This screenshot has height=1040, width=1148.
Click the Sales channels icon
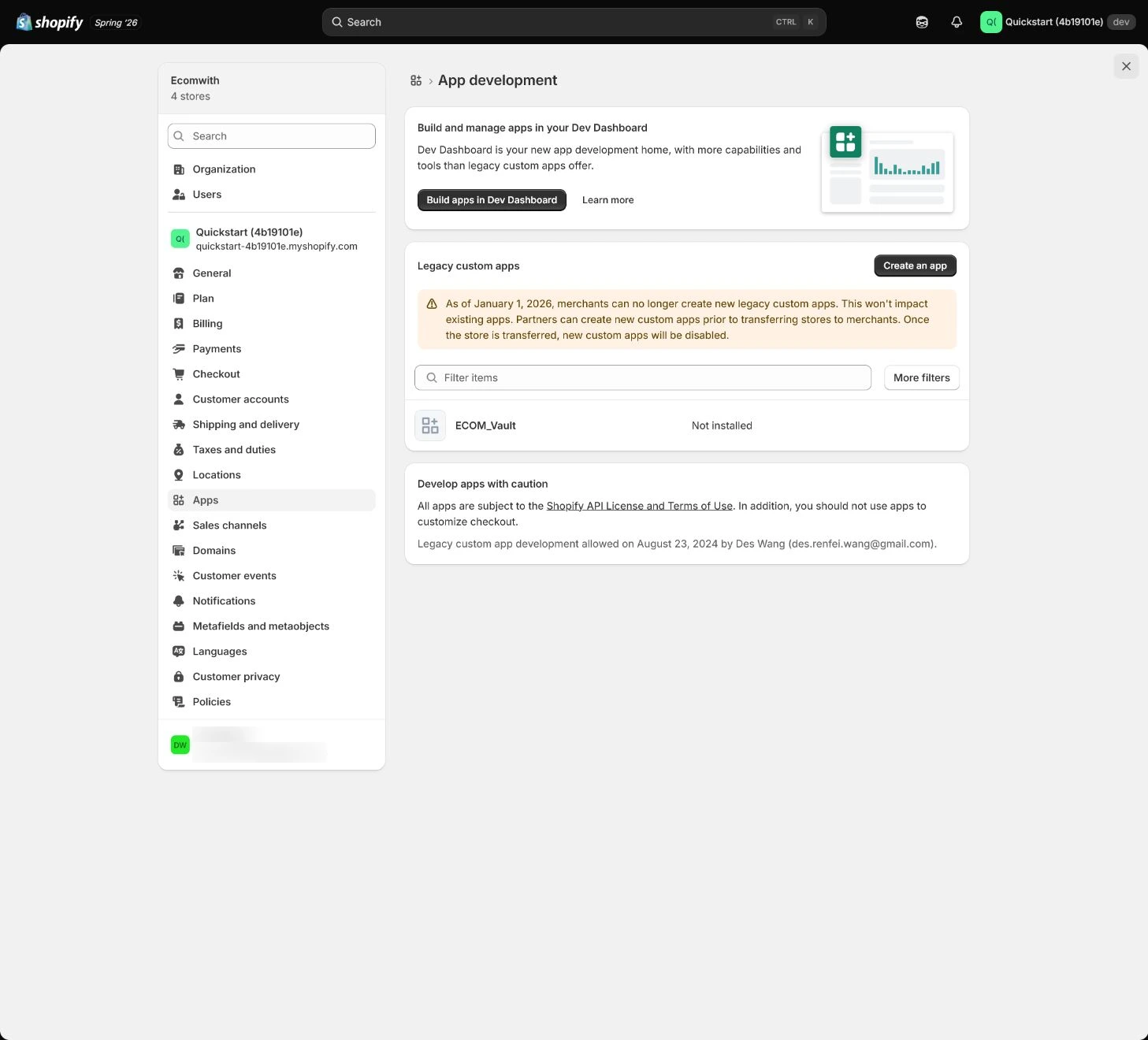[x=179, y=526]
